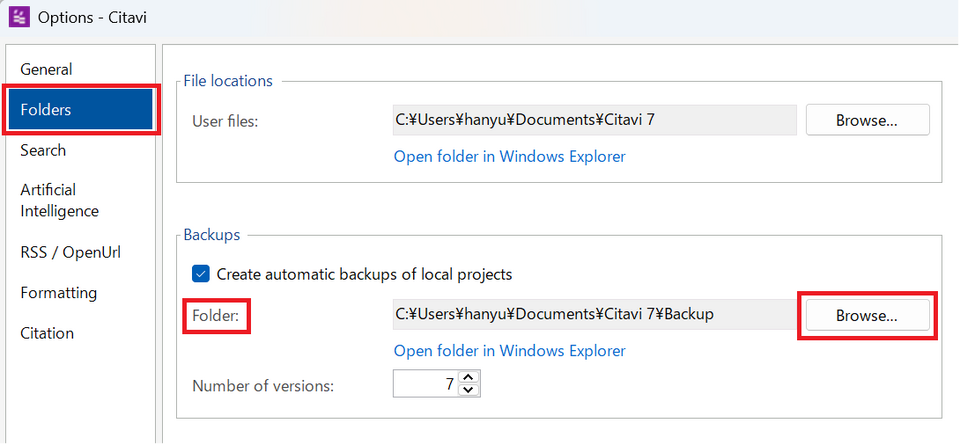Click the Number of versions value field
Screen dimensions: 960x445
(x=426, y=384)
